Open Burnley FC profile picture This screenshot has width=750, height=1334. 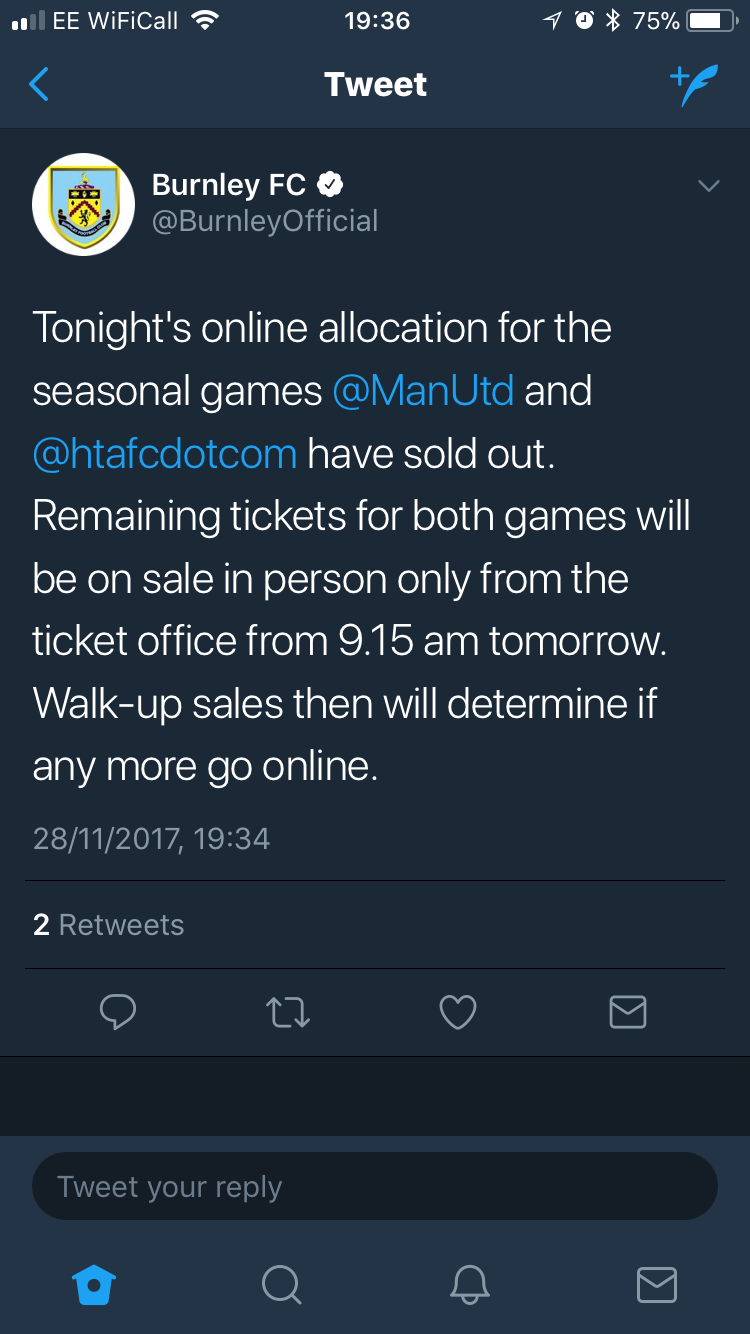(84, 204)
